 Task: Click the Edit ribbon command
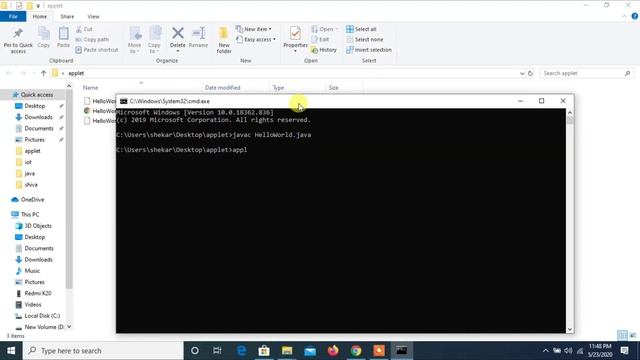(320, 40)
